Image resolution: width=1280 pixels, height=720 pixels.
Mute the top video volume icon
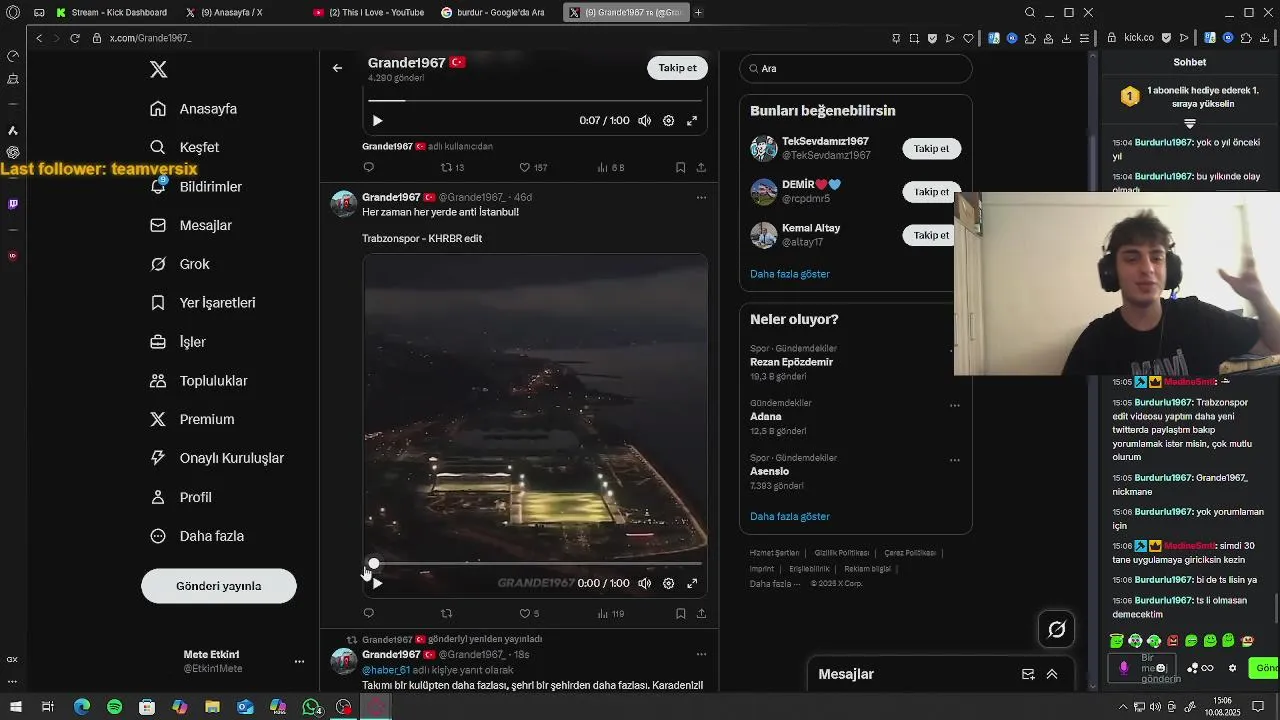[645, 120]
